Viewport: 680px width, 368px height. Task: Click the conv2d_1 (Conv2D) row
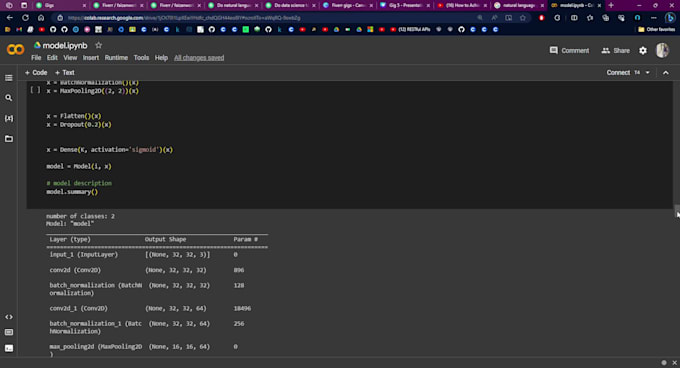[x=150, y=308]
